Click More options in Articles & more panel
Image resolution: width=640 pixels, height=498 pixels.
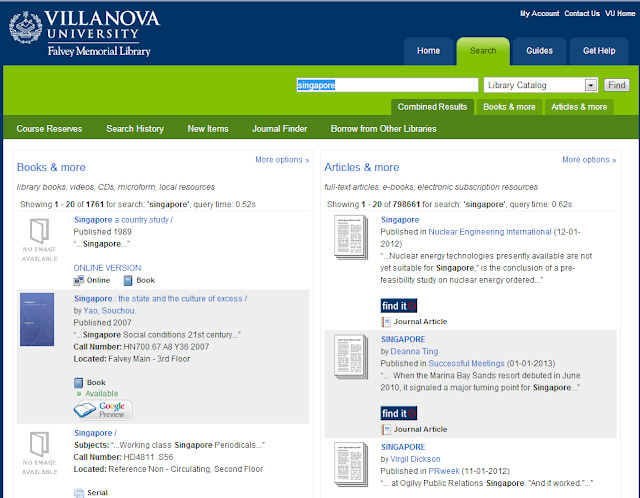pos(589,160)
